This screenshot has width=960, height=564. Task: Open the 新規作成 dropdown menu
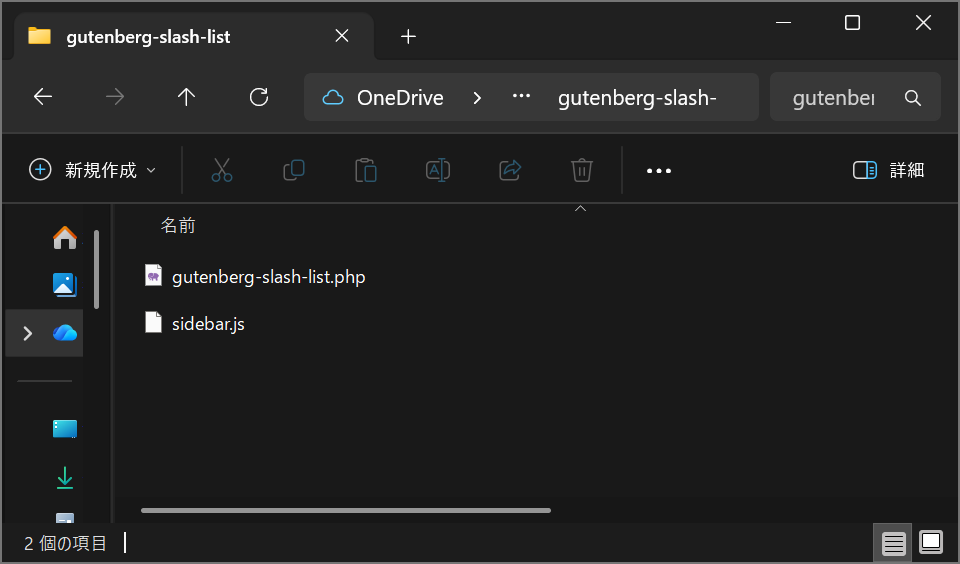[93, 170]
